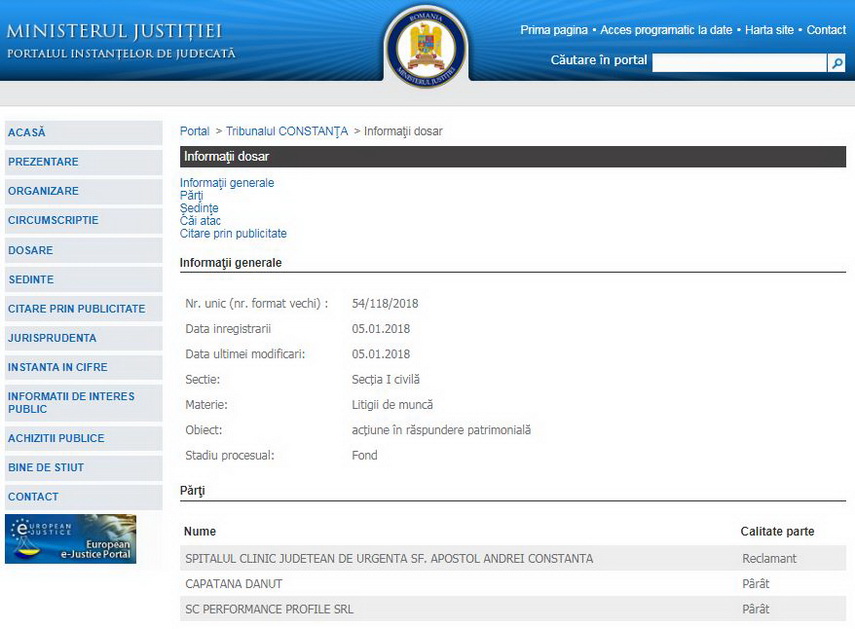Navigate to Tribunalul CONSTANȚA breadcrumb
The height and width of the screenshot is (629, 855).
coord(286,131)
